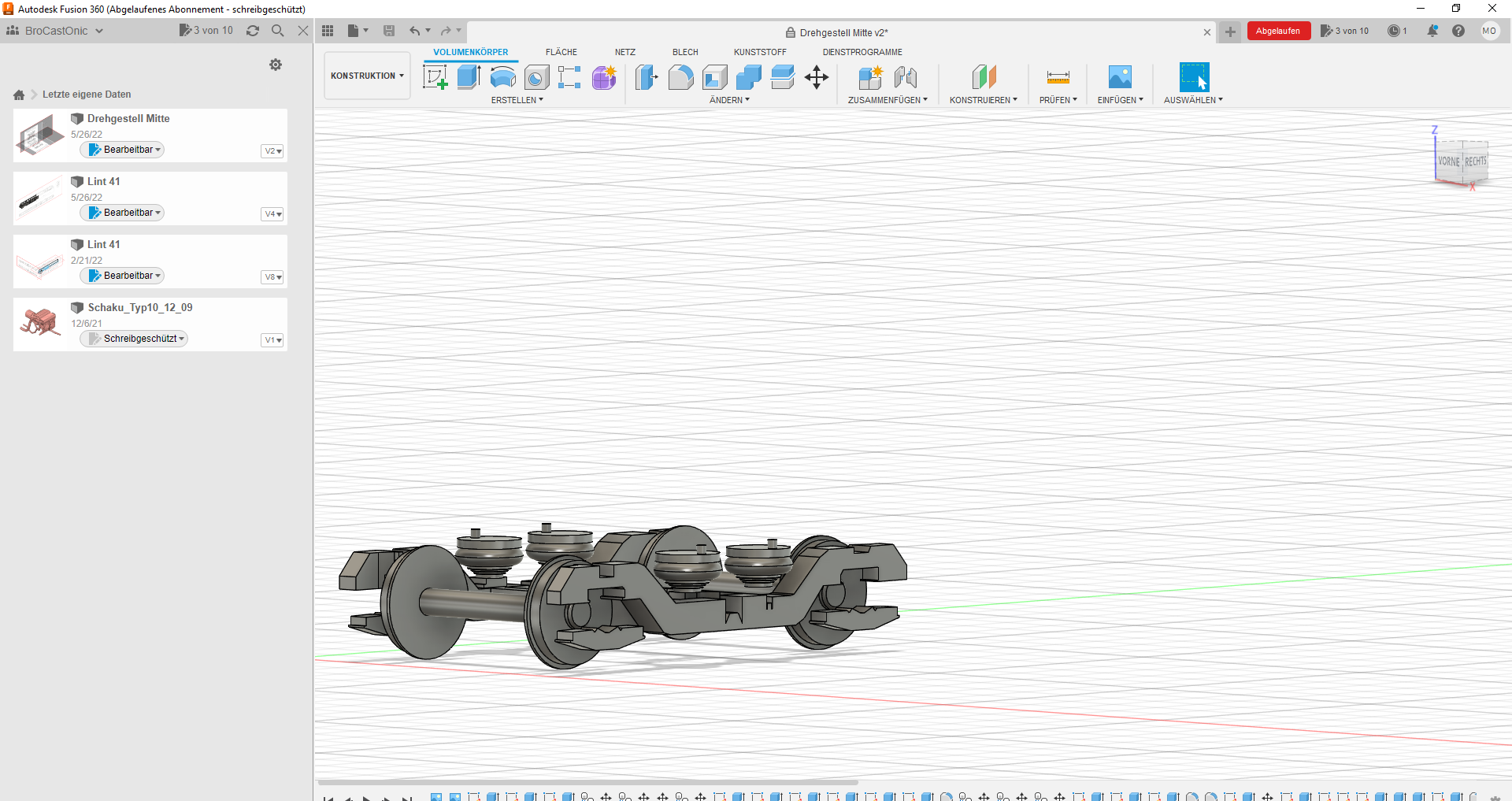The height and width of the screenshot is (801, 1512).
Task: Click the Select tool icon
Action: coord(1194,77)
